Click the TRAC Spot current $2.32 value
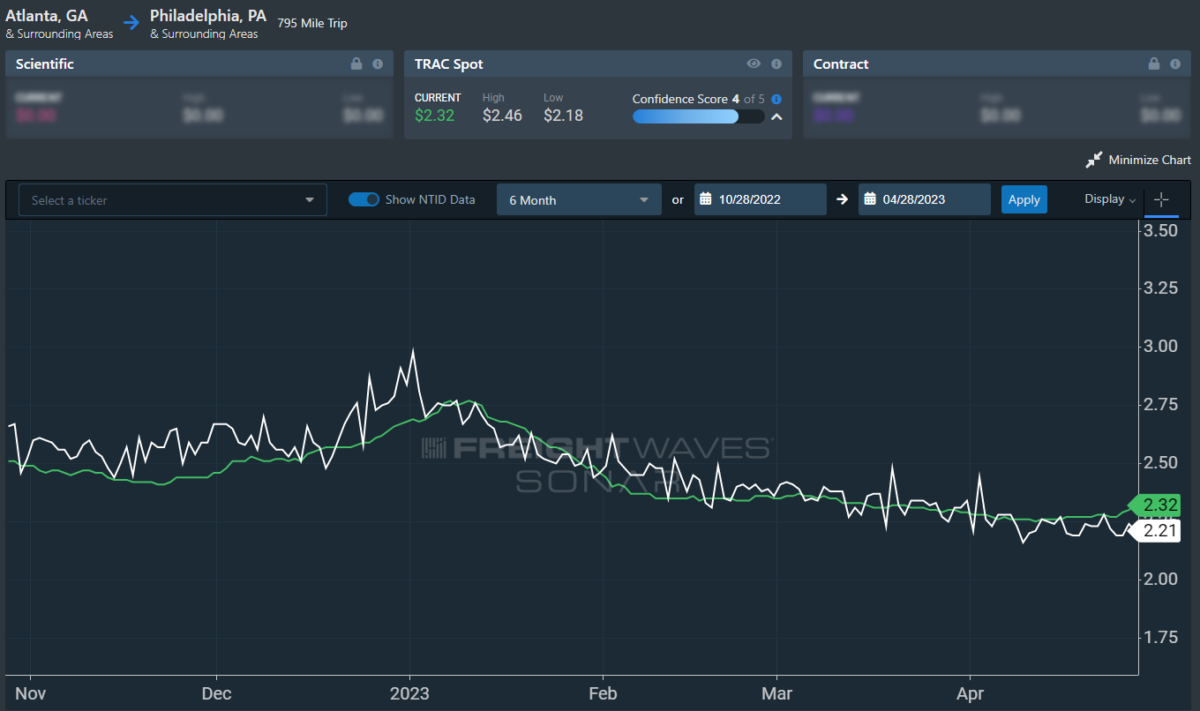The height and width of the screenshot is (711, 1200). (434, 115)
